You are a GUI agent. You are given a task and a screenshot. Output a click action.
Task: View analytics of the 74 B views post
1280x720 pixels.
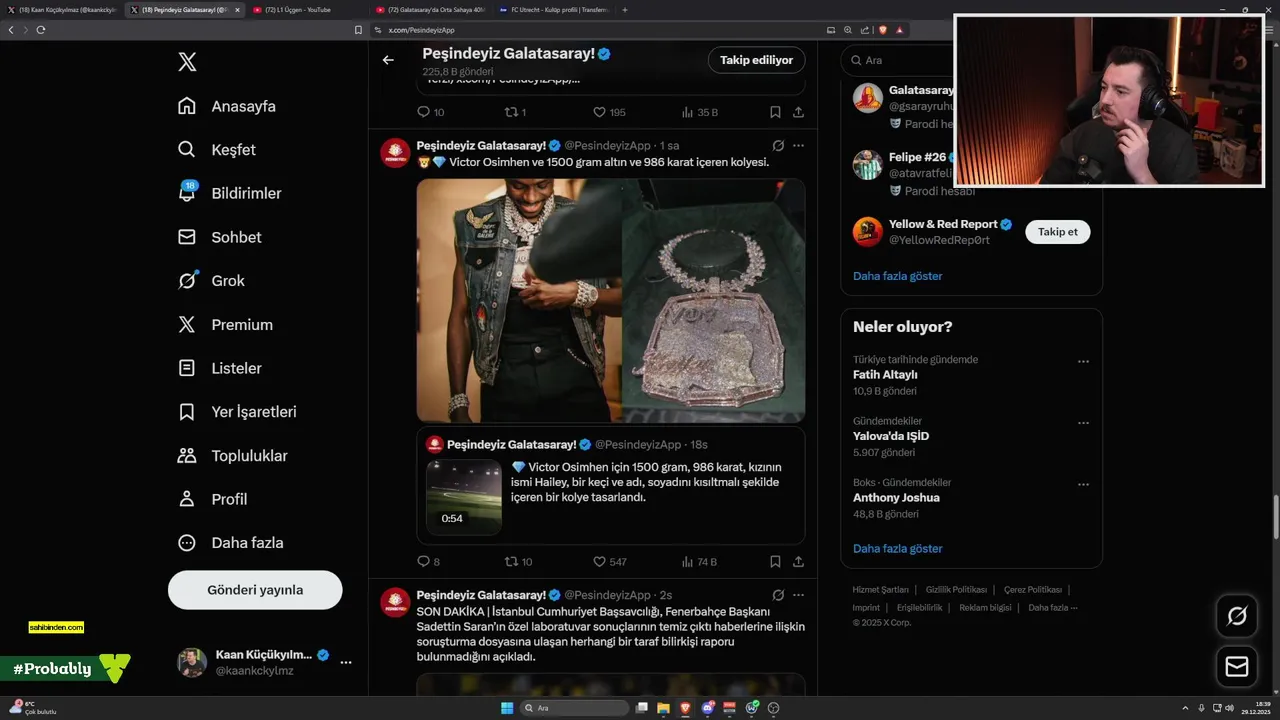pyautogui.click(x=699, y=562)
